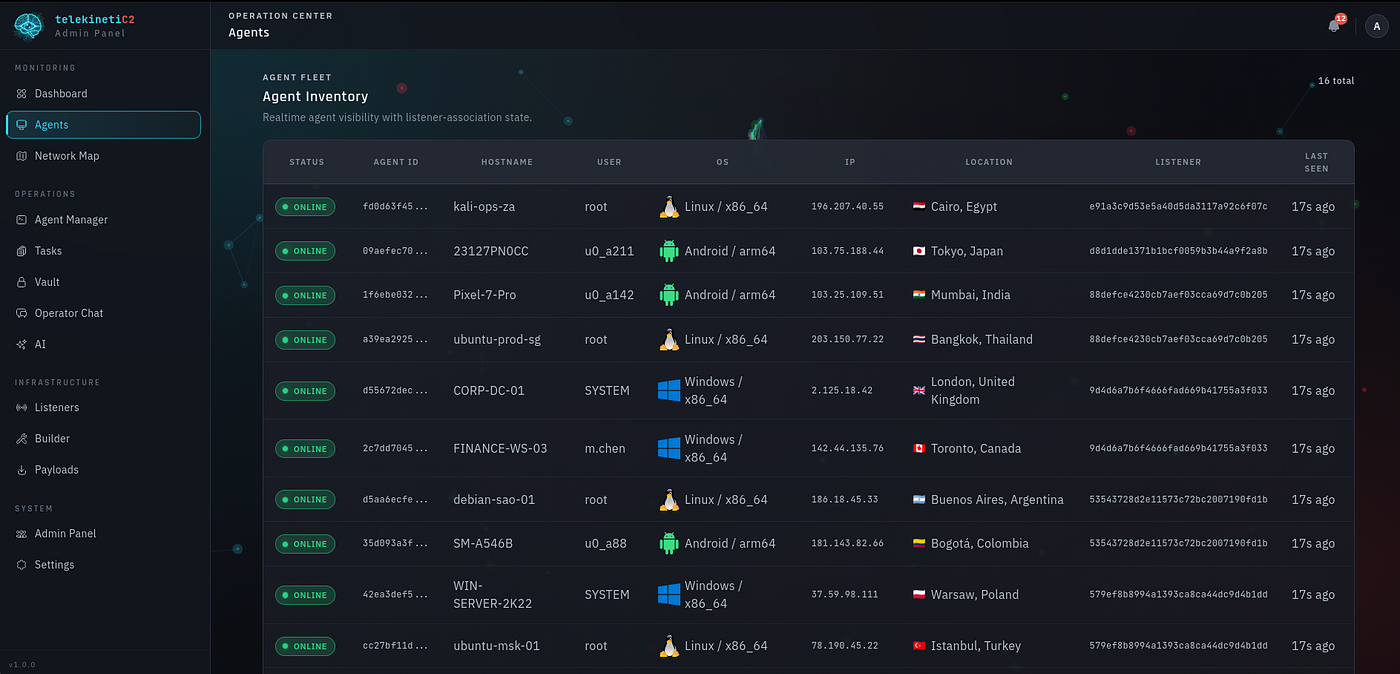Click the AI sparkle icon
The image size is (1400, 674).
[22, 344]
